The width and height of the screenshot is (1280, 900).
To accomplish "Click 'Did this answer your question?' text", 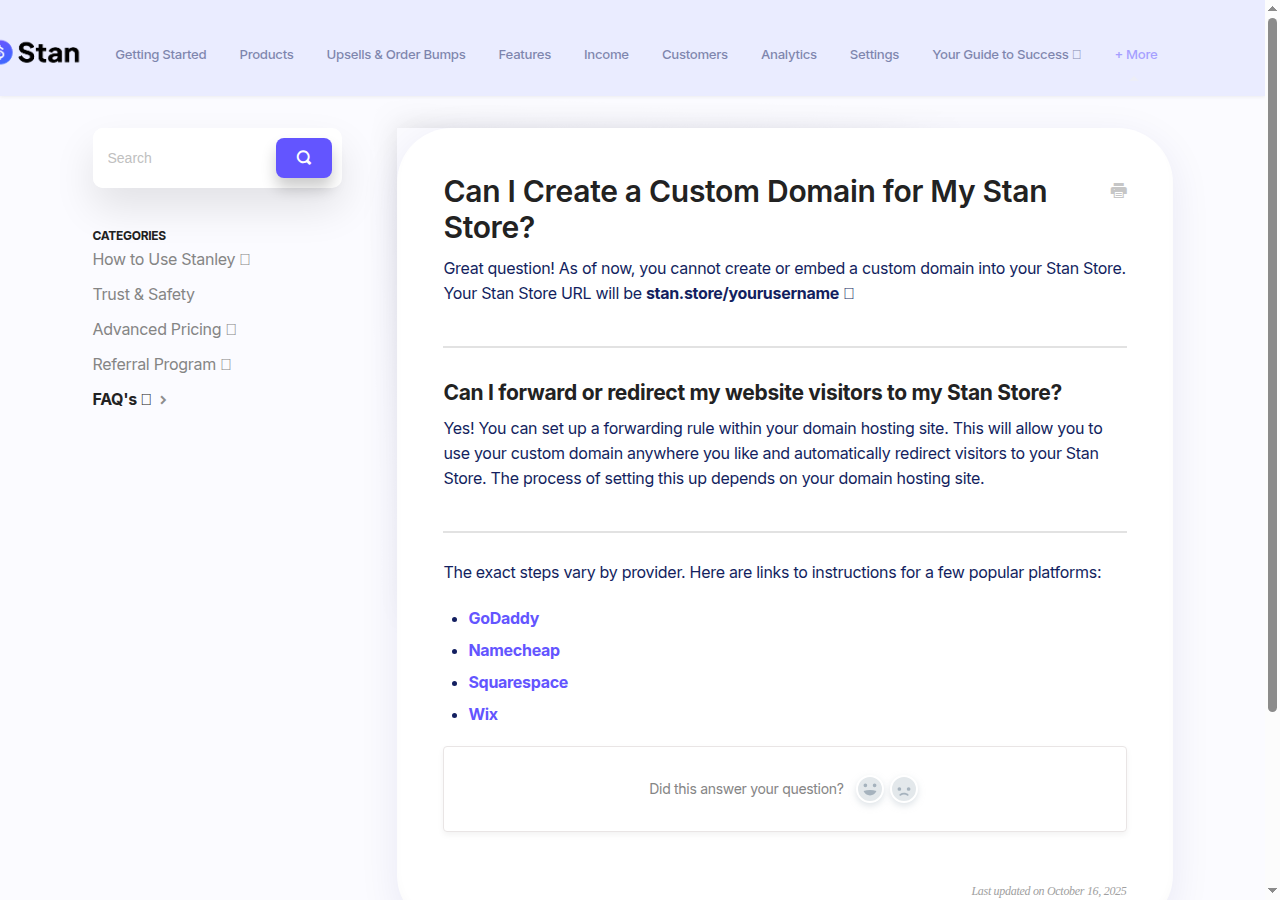I will pyautogui.click(x=746, y=789).
